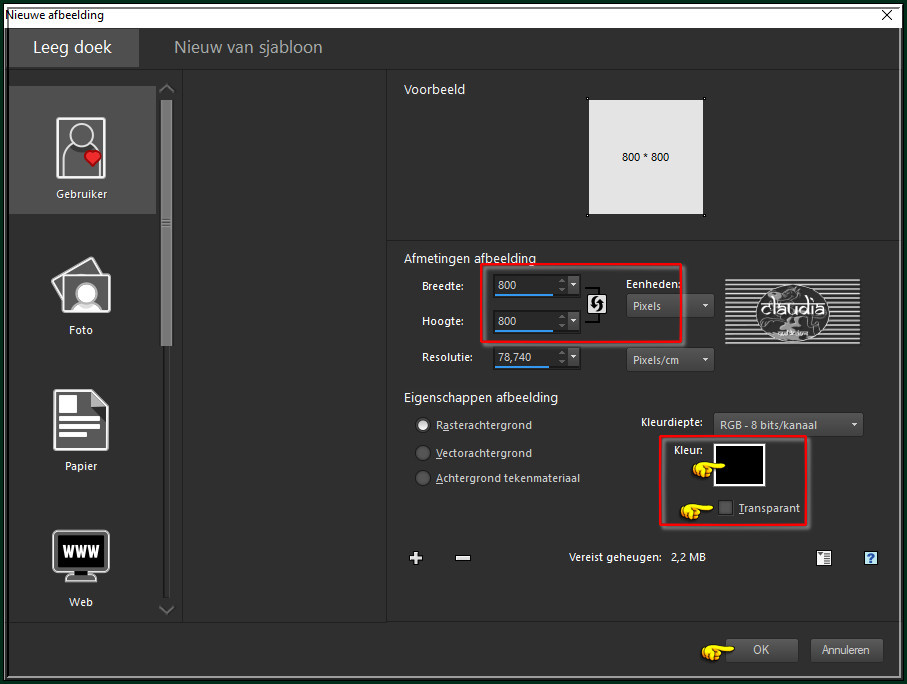
Task: Click the memory details list icon
Action: point(824,558)
